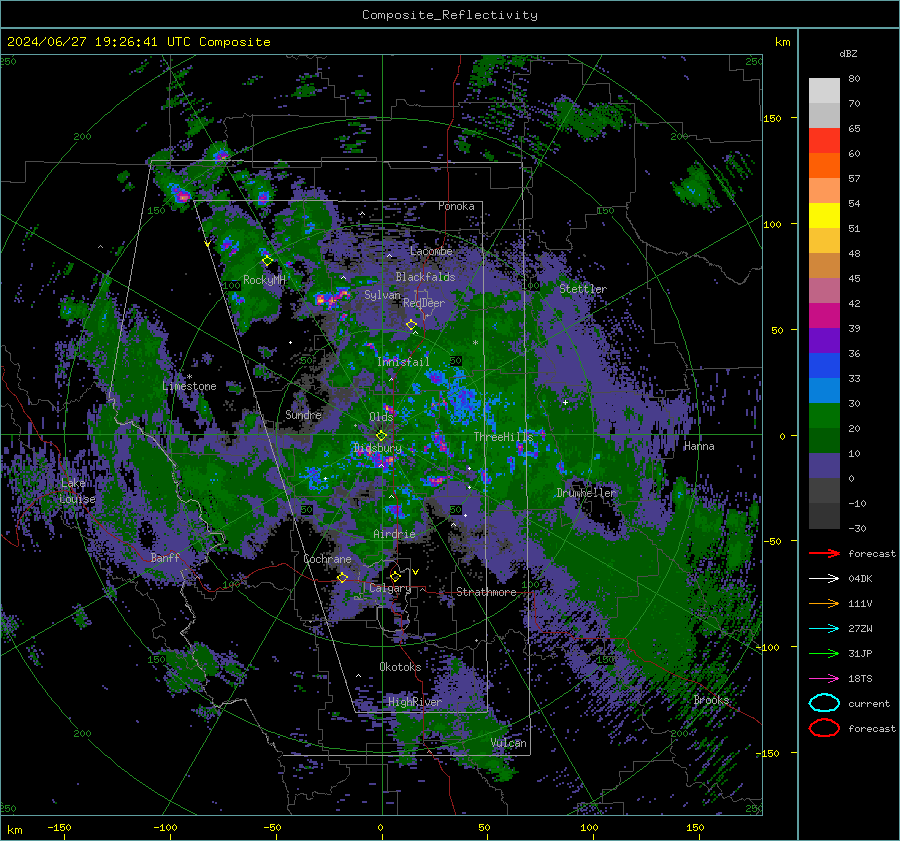Click the ThreeHills label
Screen dimensions: 900x841
(x=503, y=437)
